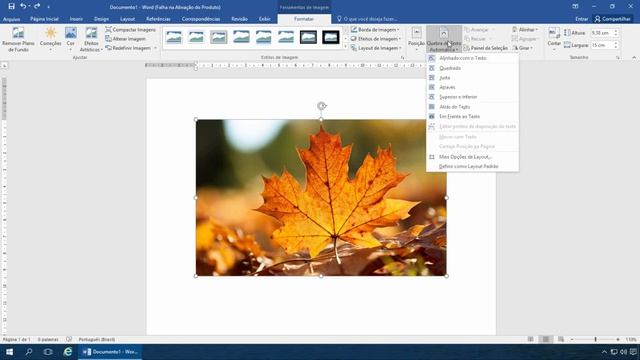Undo the last action

point(23,7)
